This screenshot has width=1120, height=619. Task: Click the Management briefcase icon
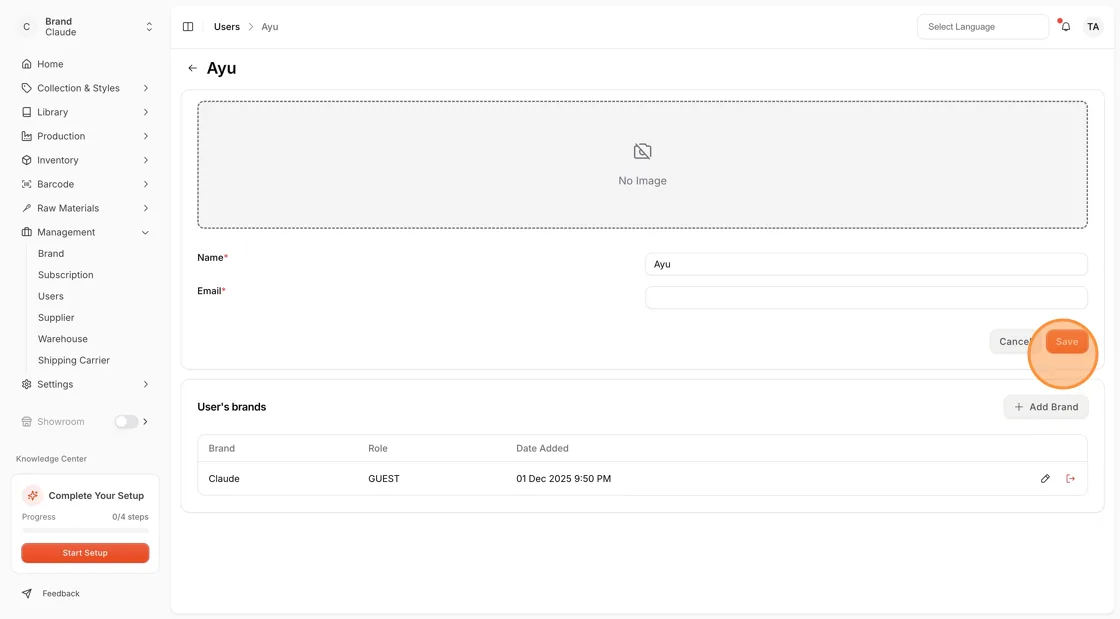(26, 232)
